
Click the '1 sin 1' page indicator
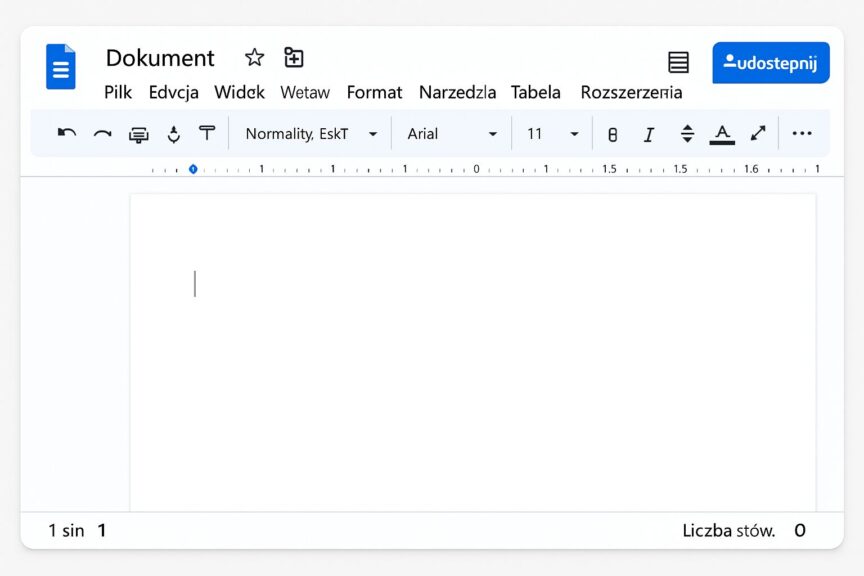pyautogui.click(x=77, y=530)
